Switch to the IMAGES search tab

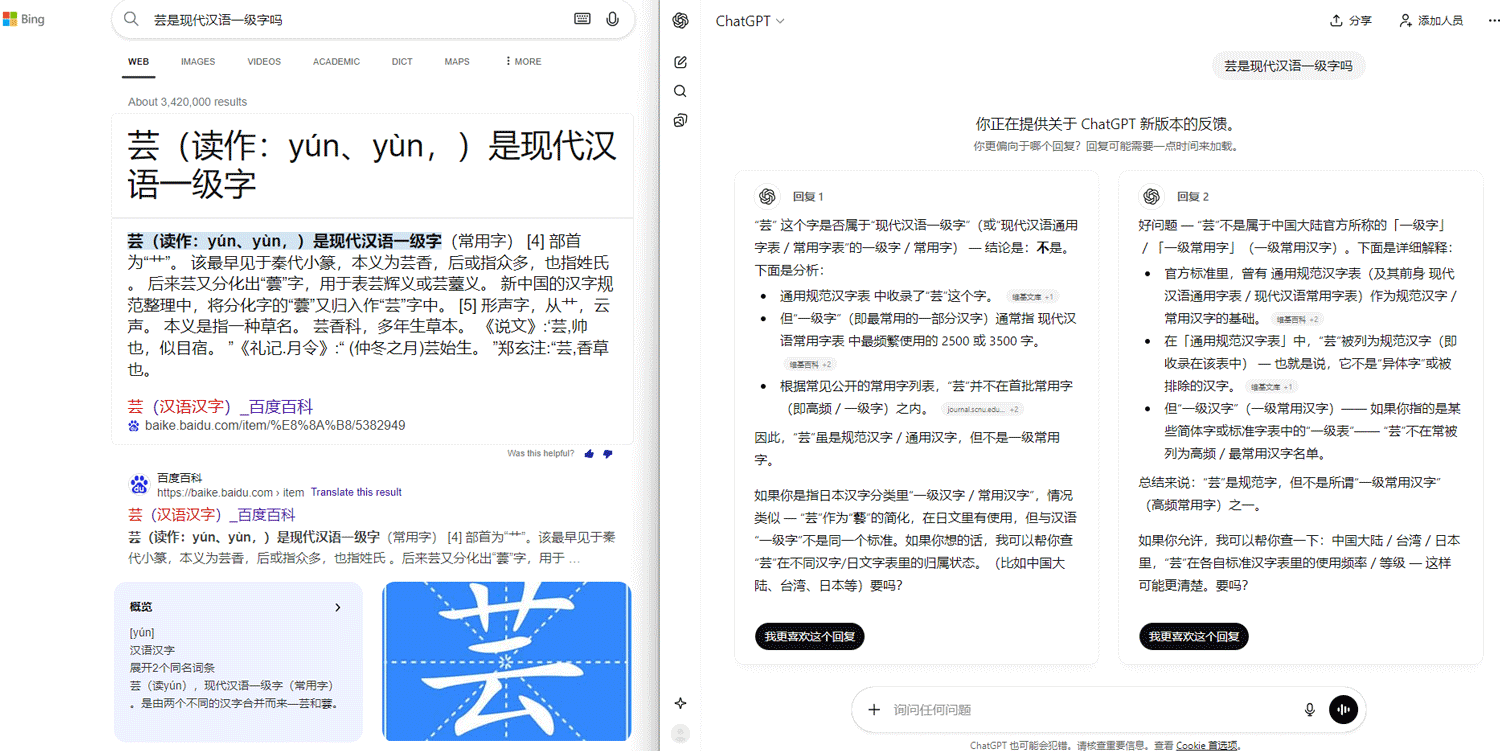click(x=198, y=62)
